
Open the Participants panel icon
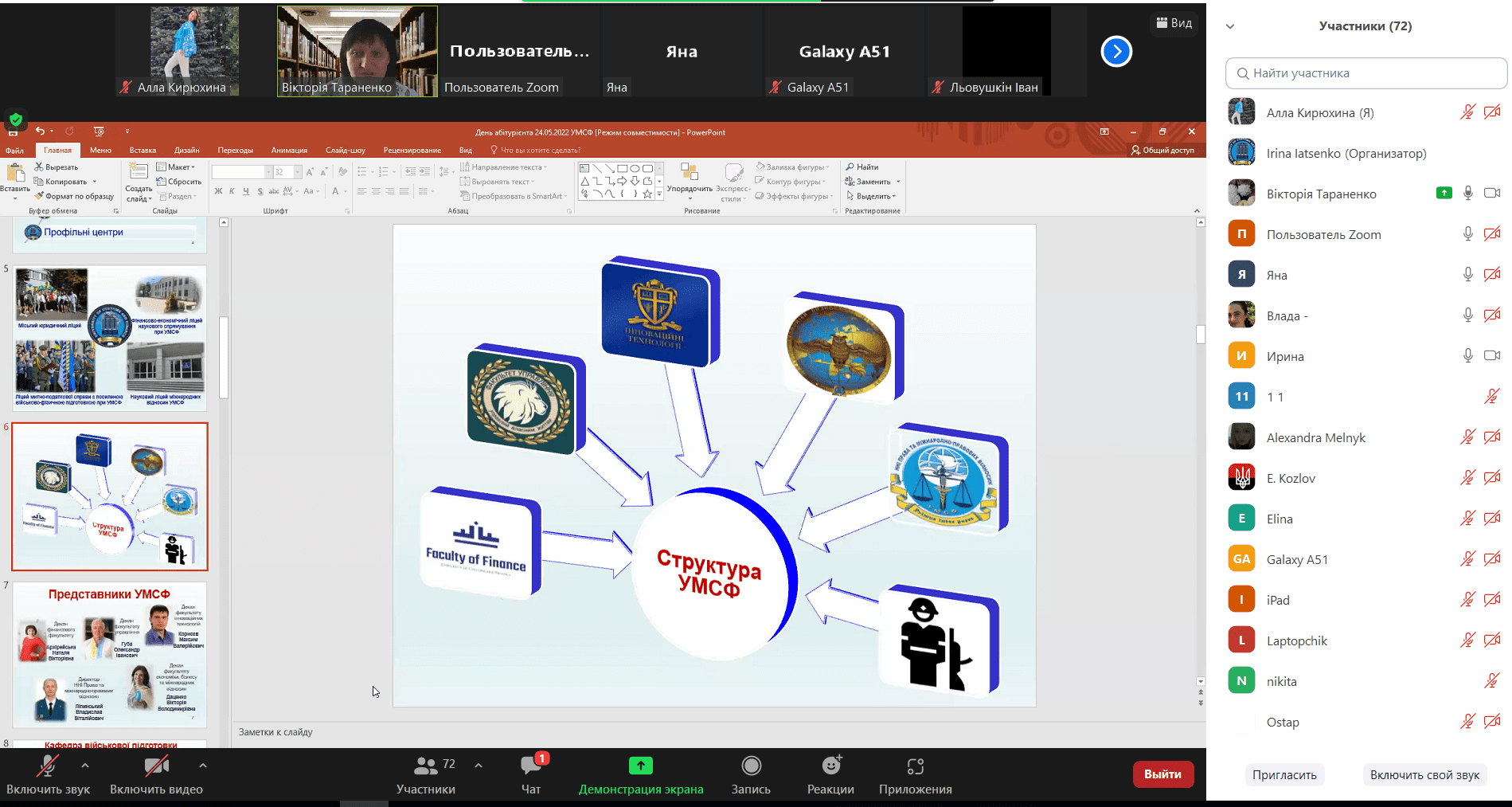point(426,766)
